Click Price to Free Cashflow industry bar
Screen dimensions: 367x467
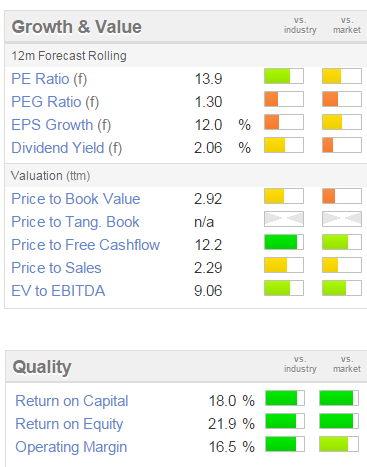(x=284, y=242)
